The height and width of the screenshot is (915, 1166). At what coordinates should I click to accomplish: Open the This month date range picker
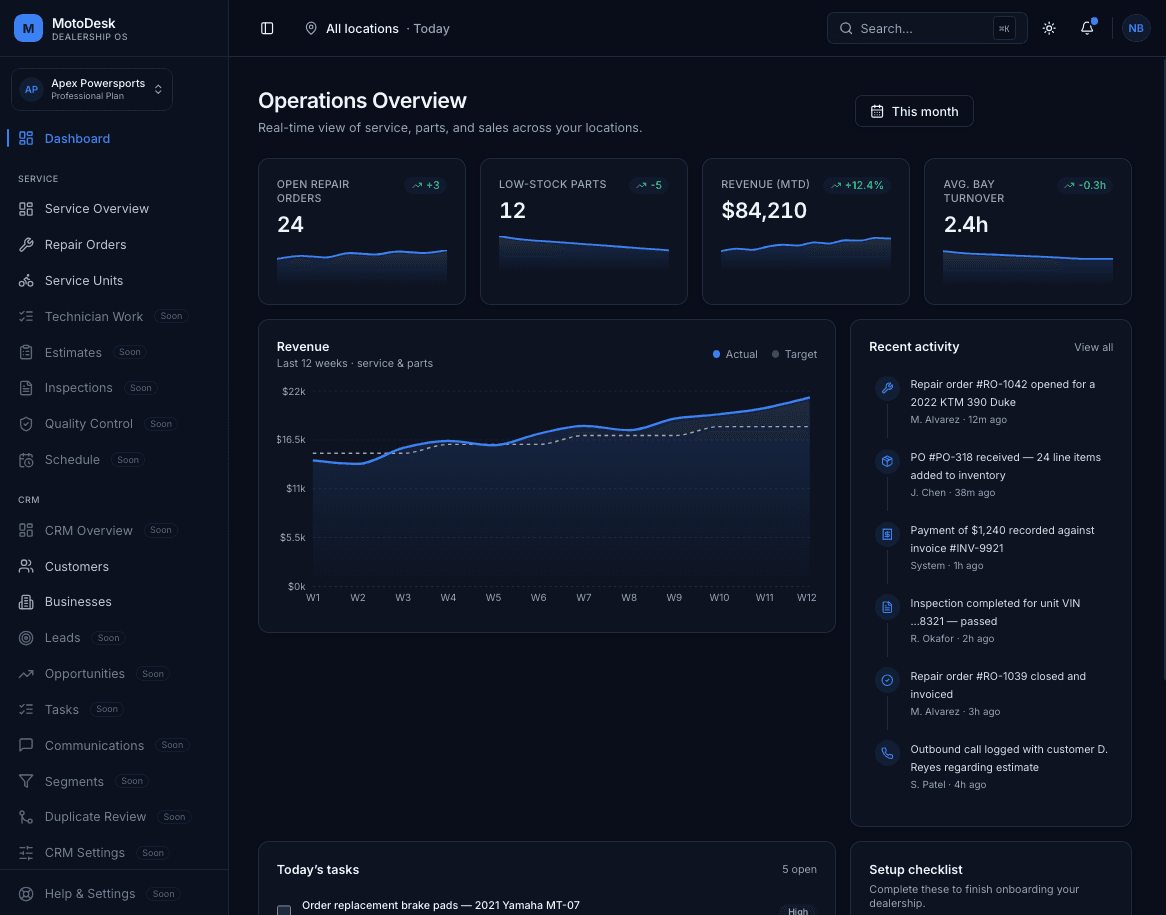click(914, 112)
